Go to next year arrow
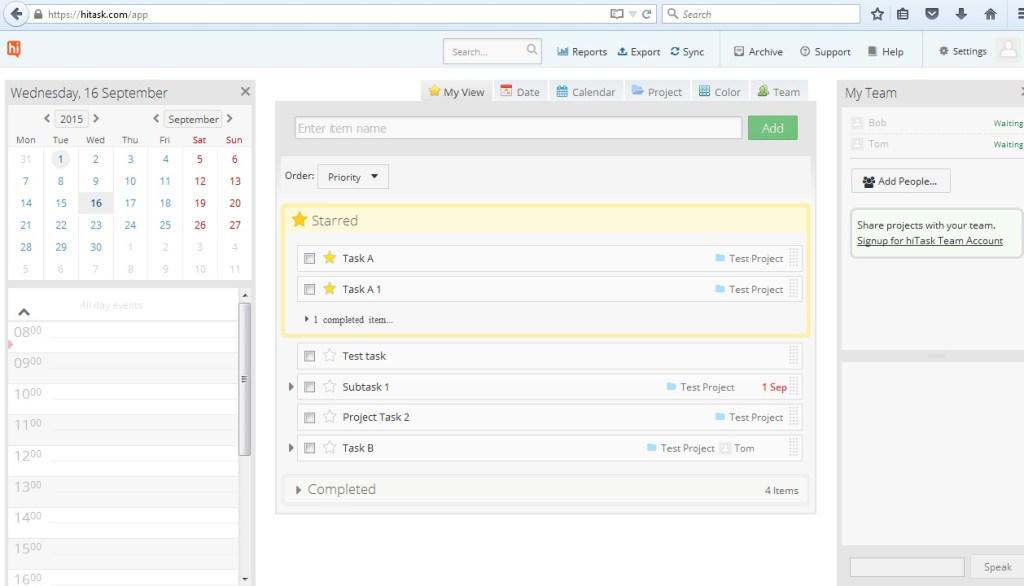The image size is (1024, 586). (x=96, y=118)
